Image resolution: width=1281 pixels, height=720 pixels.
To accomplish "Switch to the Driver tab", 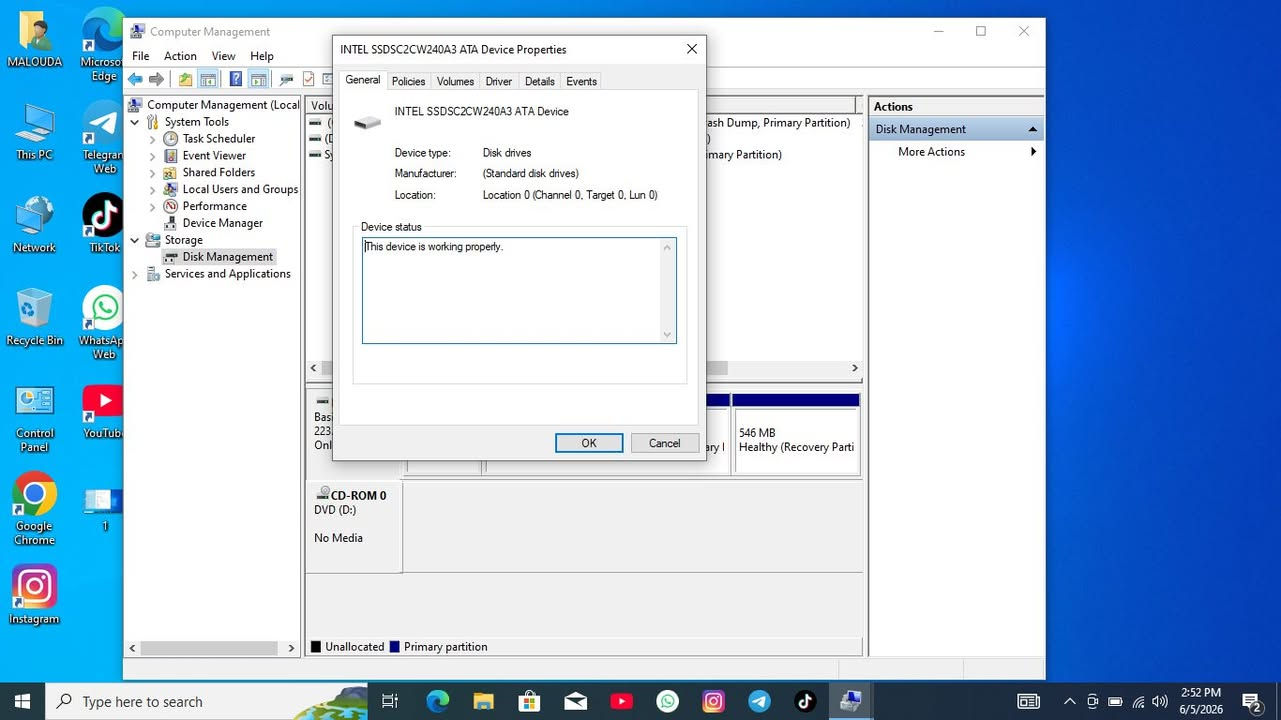I will click(x=499, y=82).
